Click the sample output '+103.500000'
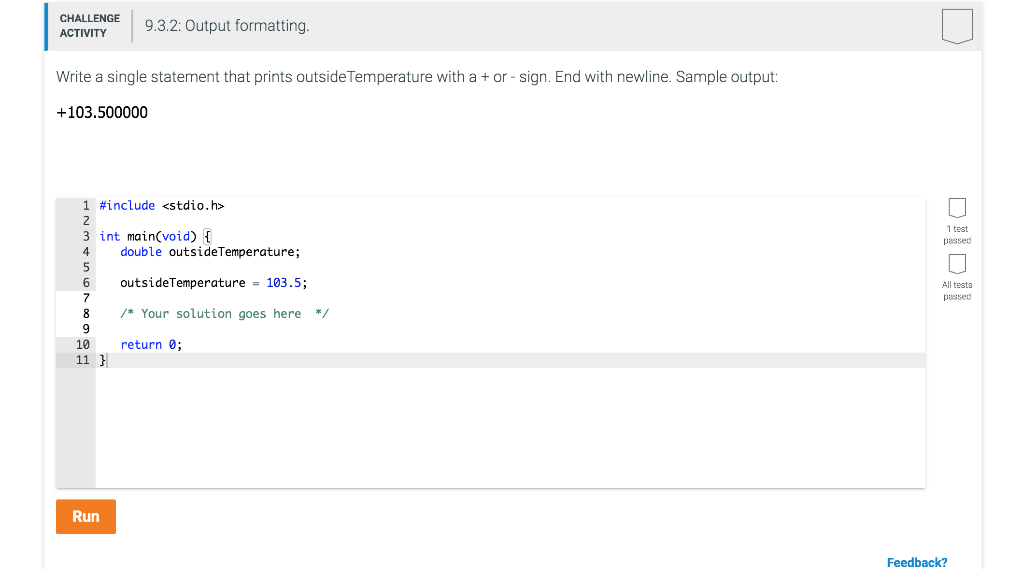The image size is (1024, 569). coord(102,112)
